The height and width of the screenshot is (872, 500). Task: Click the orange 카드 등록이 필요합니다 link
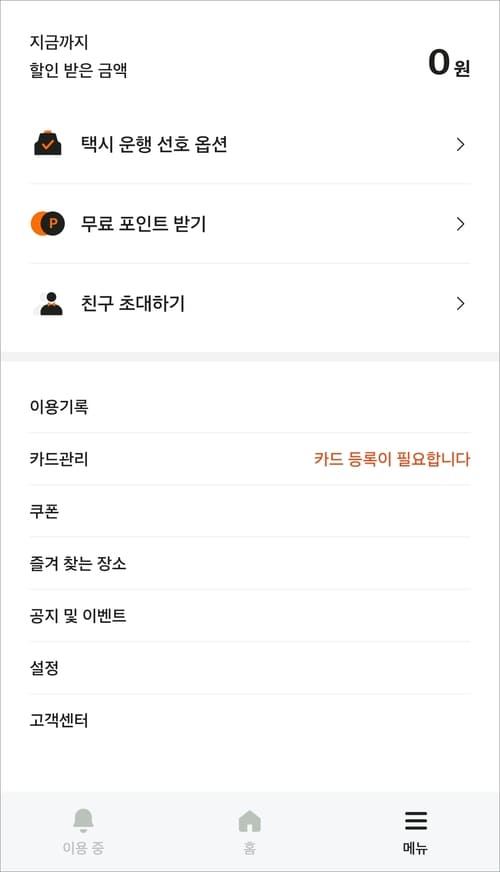(x=392, y=459)
